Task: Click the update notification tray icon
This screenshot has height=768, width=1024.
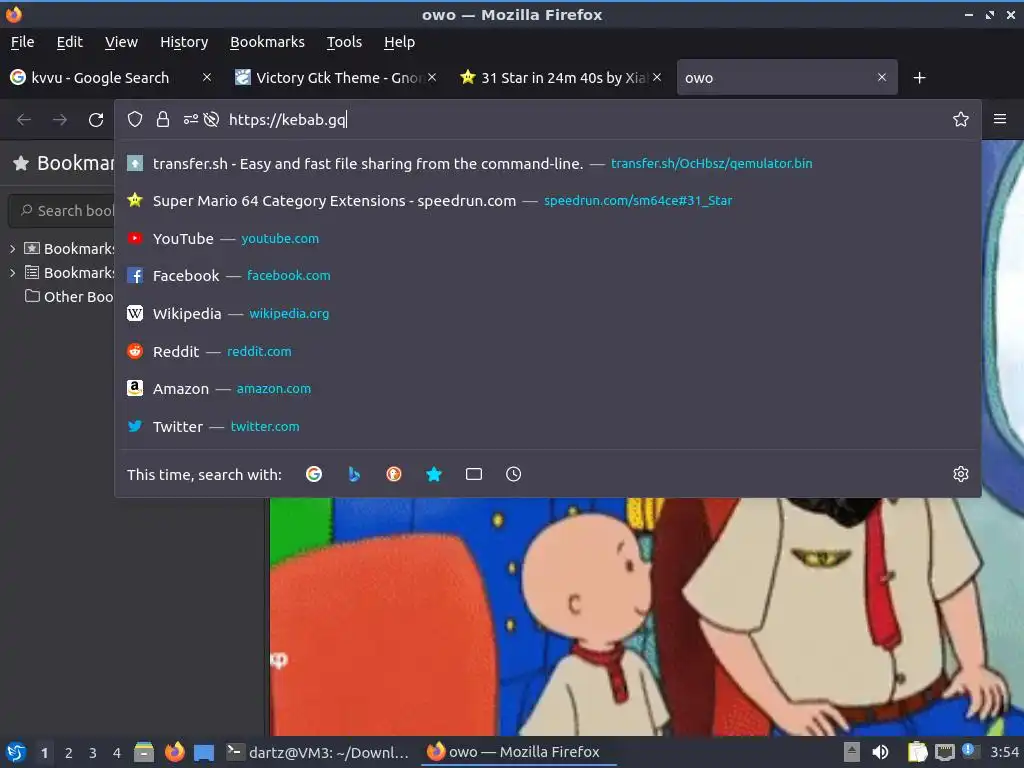Action: pyautogui.click(x=969, y=751)
